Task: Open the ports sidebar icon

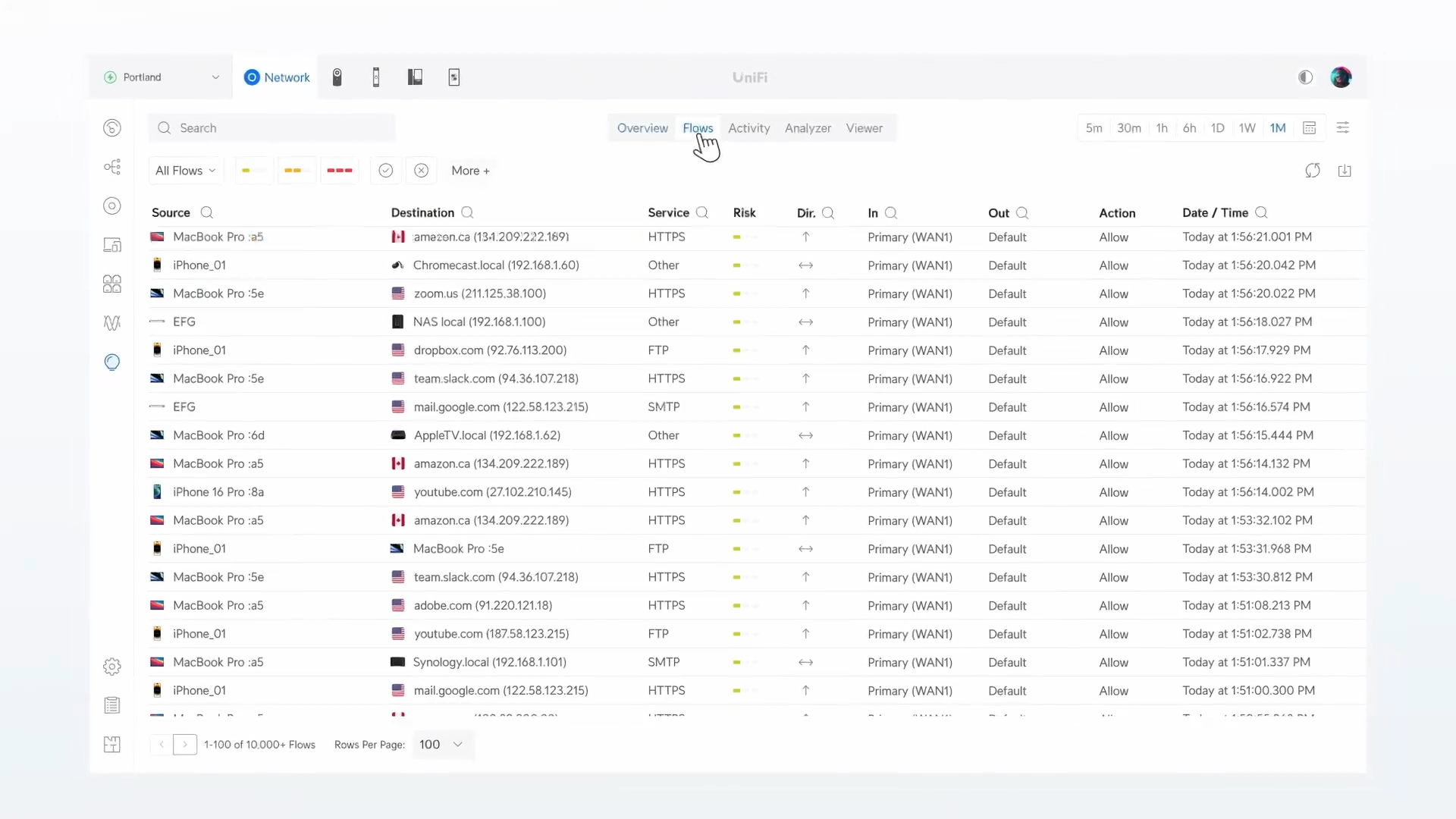Action: tap(112, 284)
